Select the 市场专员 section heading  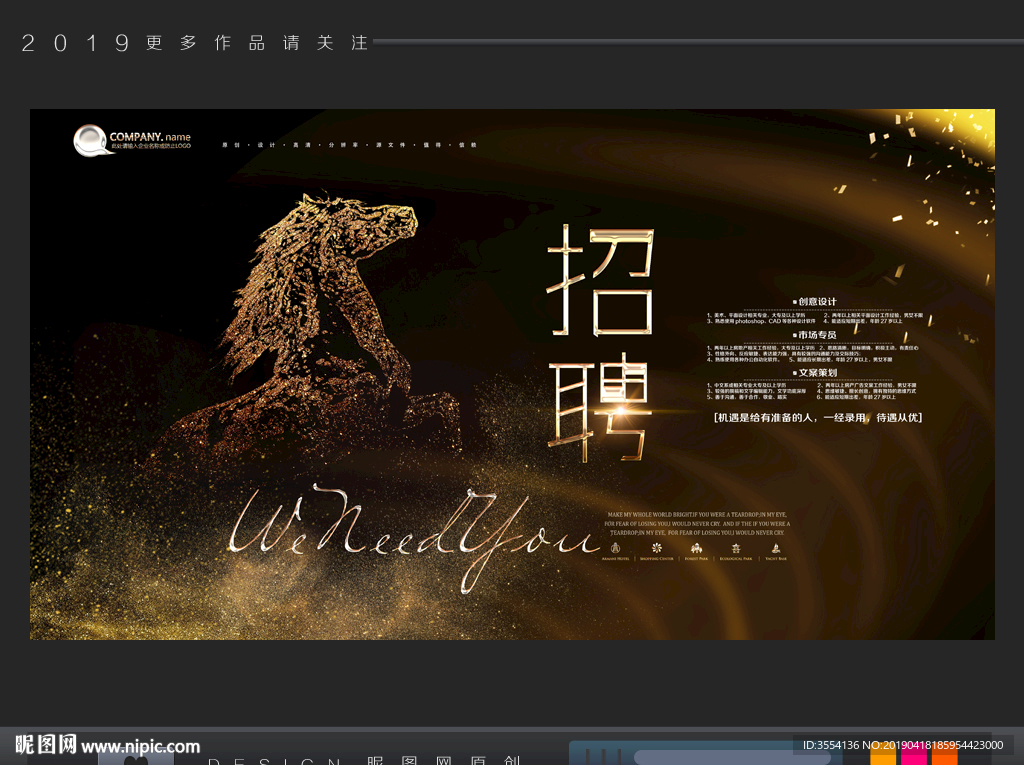tap(815, 335)
